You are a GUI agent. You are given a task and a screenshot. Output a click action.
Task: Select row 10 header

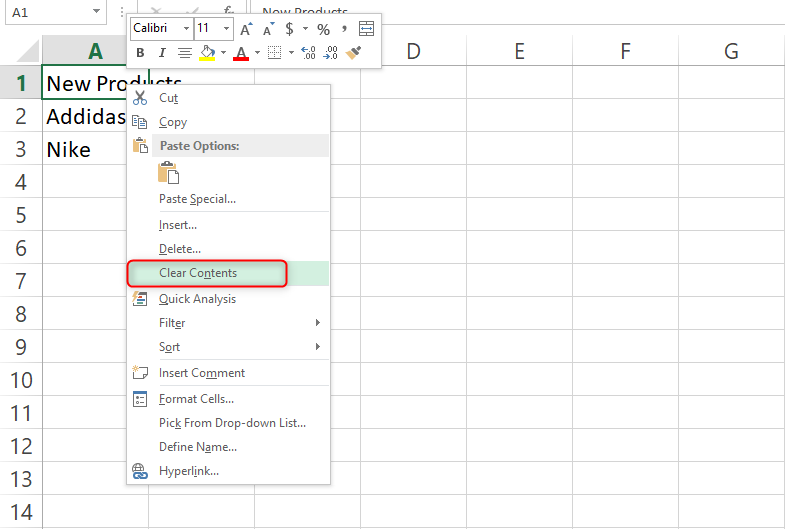click(21, 380)
